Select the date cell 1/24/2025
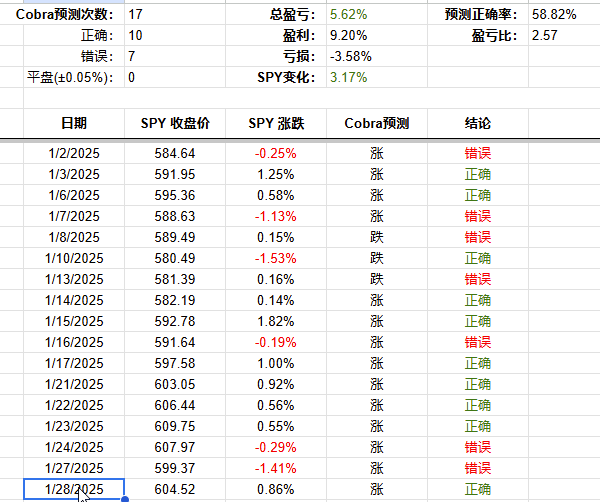600x502 pixels. coord(74,447)
